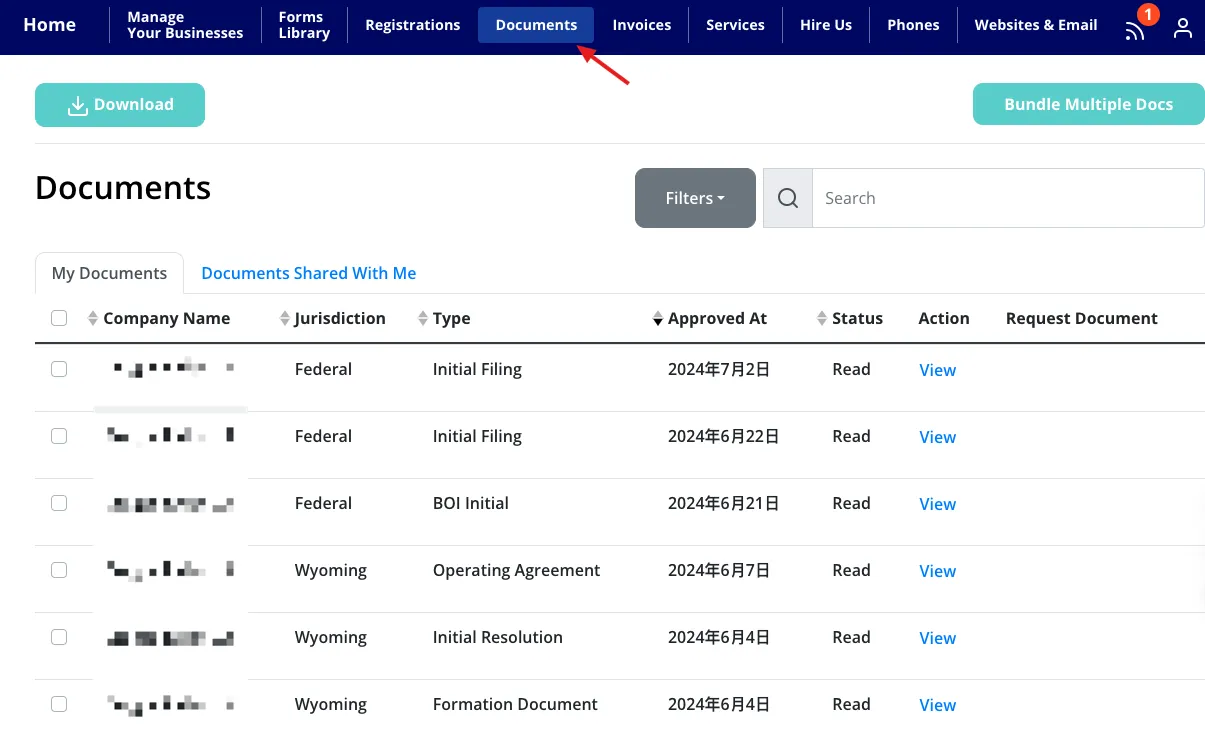1205x731 pixels.
Task: Click the Bundle Multiple Docs button
Action: [x=1088, y=104]
